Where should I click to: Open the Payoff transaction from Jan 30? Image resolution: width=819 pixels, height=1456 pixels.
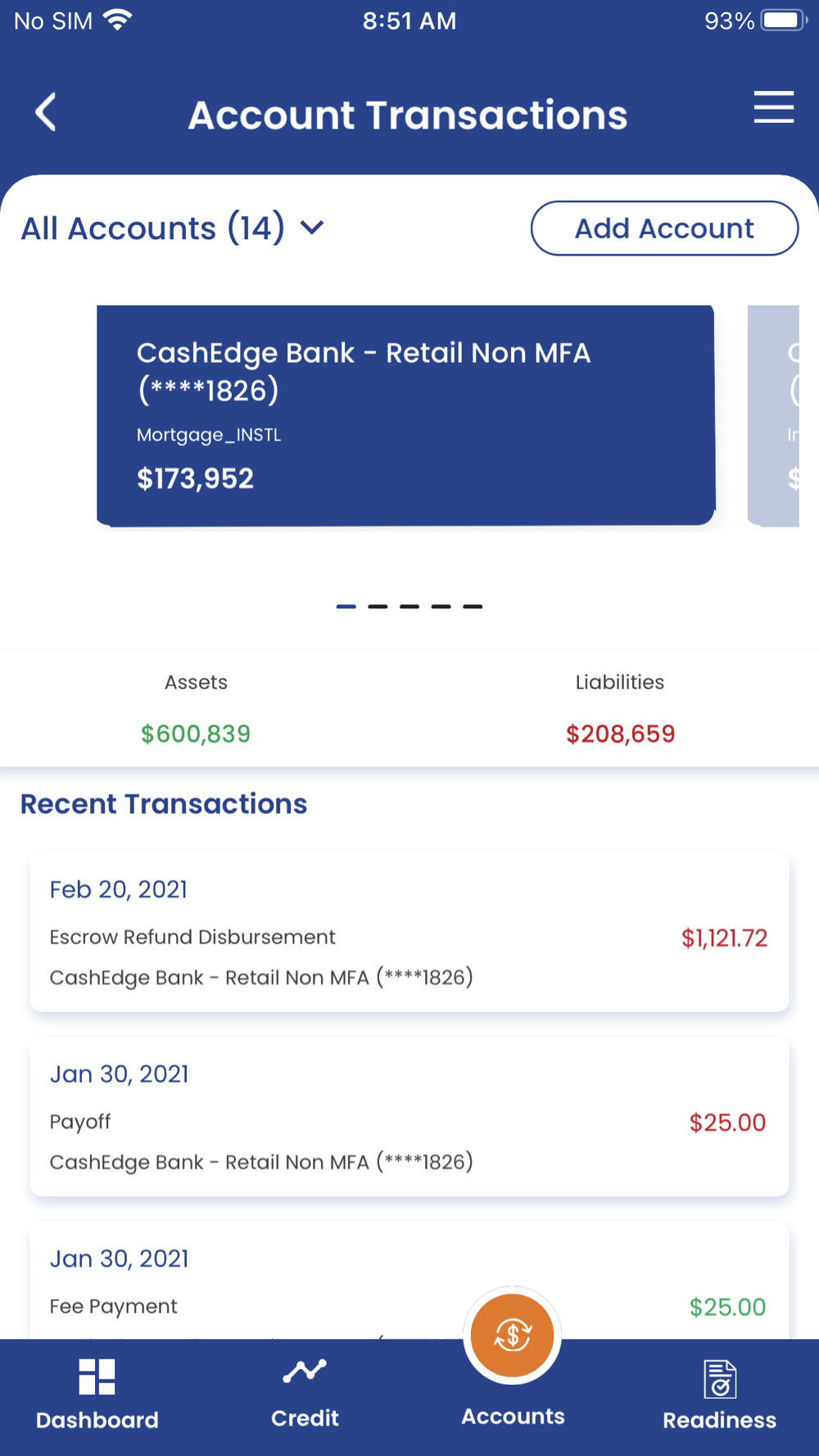tap(409, 1118)
